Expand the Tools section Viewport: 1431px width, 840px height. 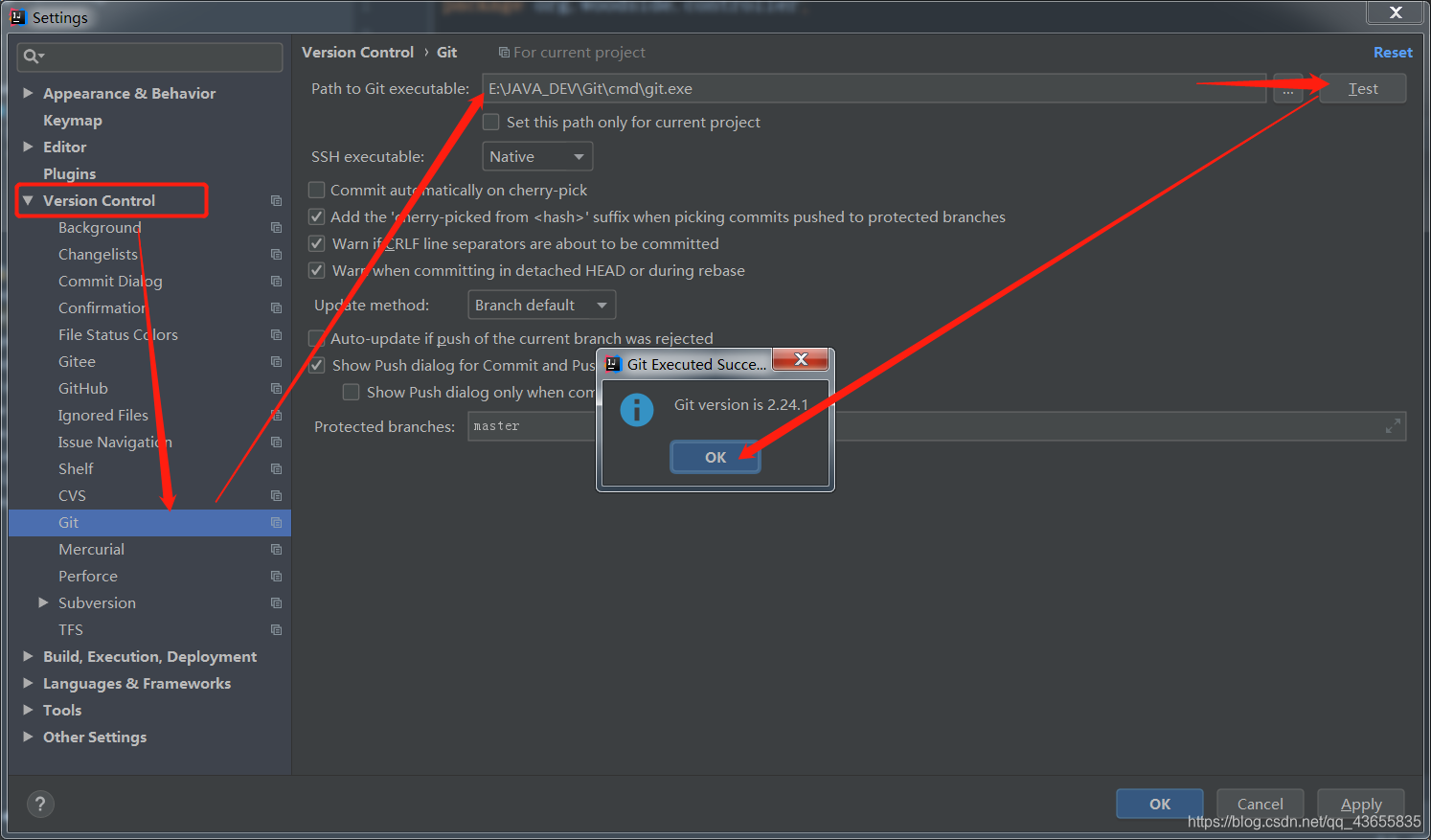click(28, 710)
